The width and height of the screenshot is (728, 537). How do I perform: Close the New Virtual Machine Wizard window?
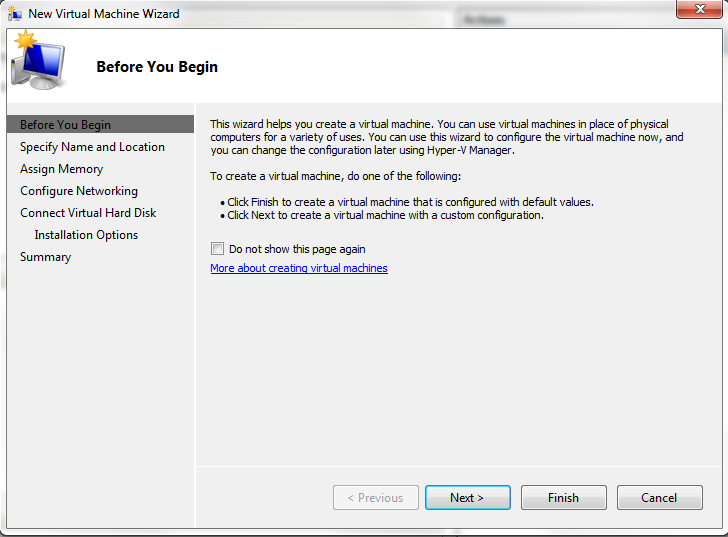click(x=699, y=9)
